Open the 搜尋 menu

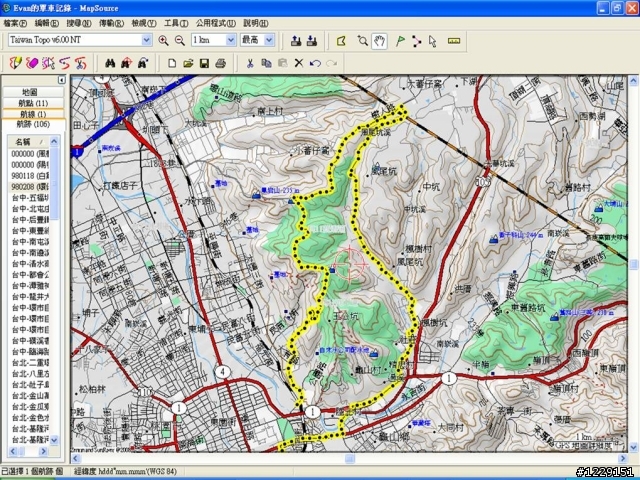click(x=79, y=23)
